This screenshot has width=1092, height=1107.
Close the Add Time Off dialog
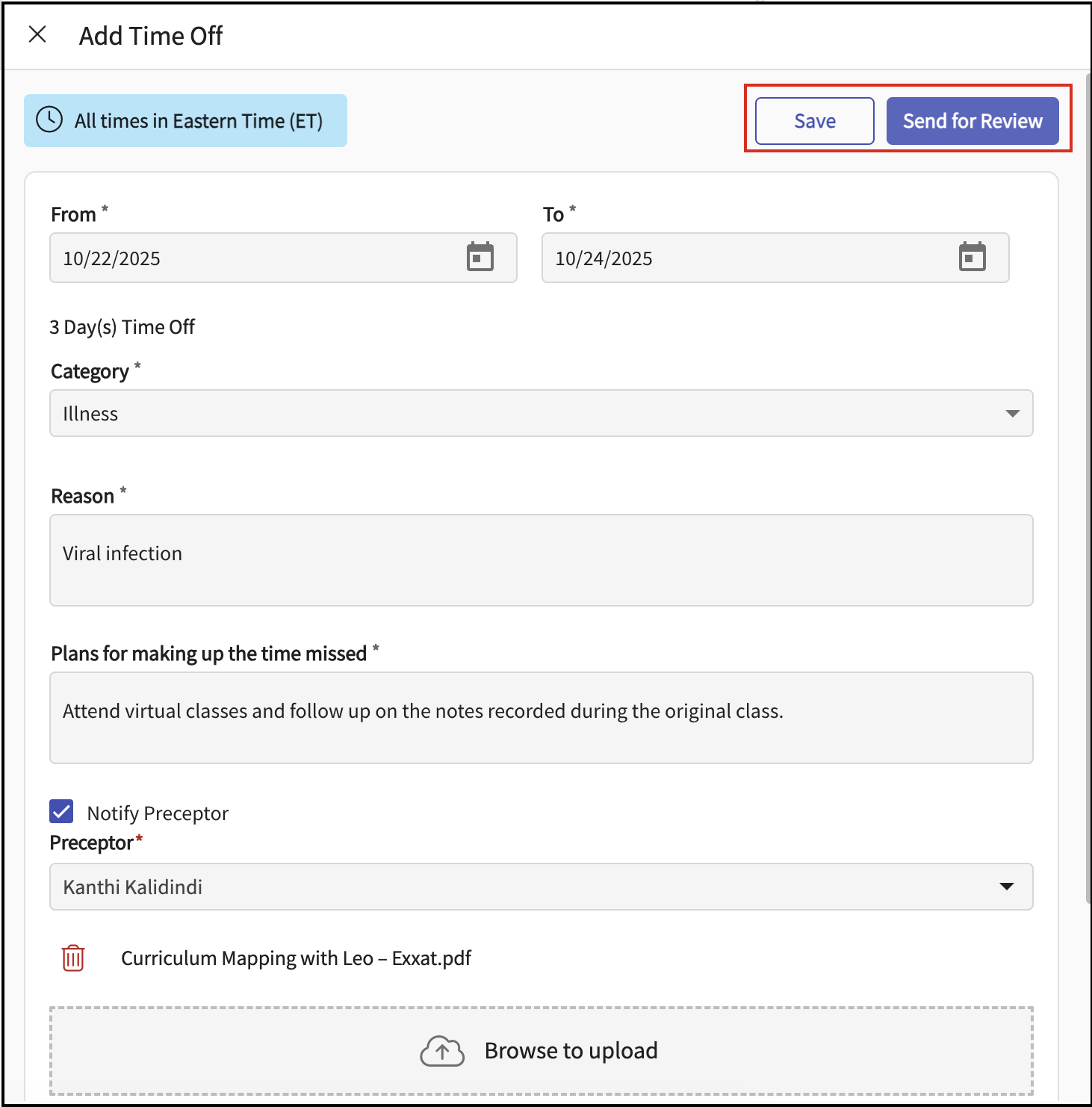[x=37, y=34]
